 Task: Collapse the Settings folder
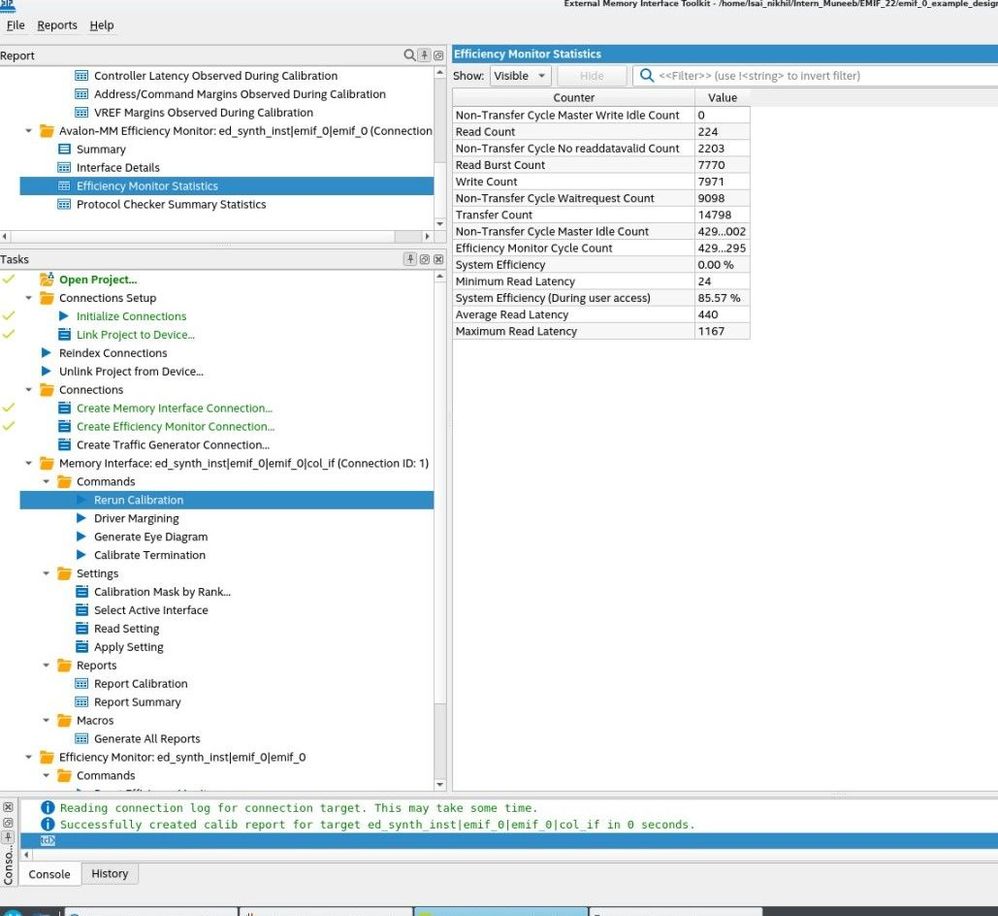point(46,574)
